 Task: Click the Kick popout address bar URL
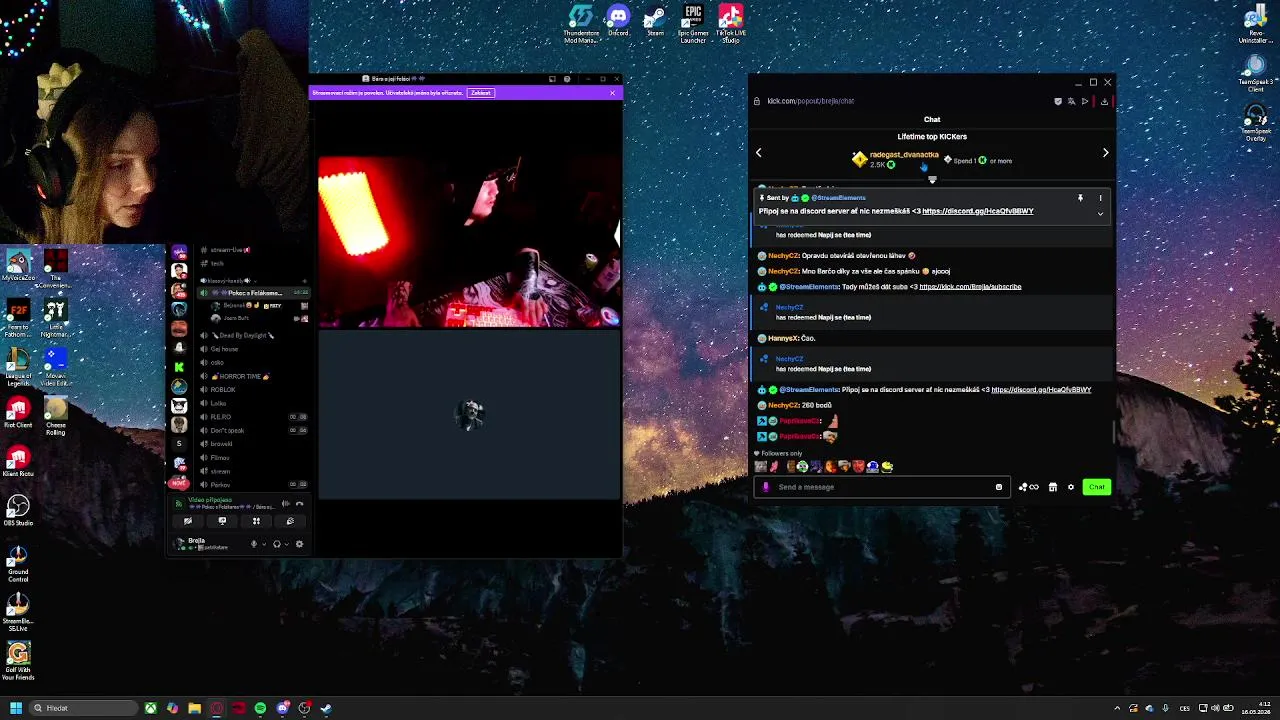[x=810, y=101]
